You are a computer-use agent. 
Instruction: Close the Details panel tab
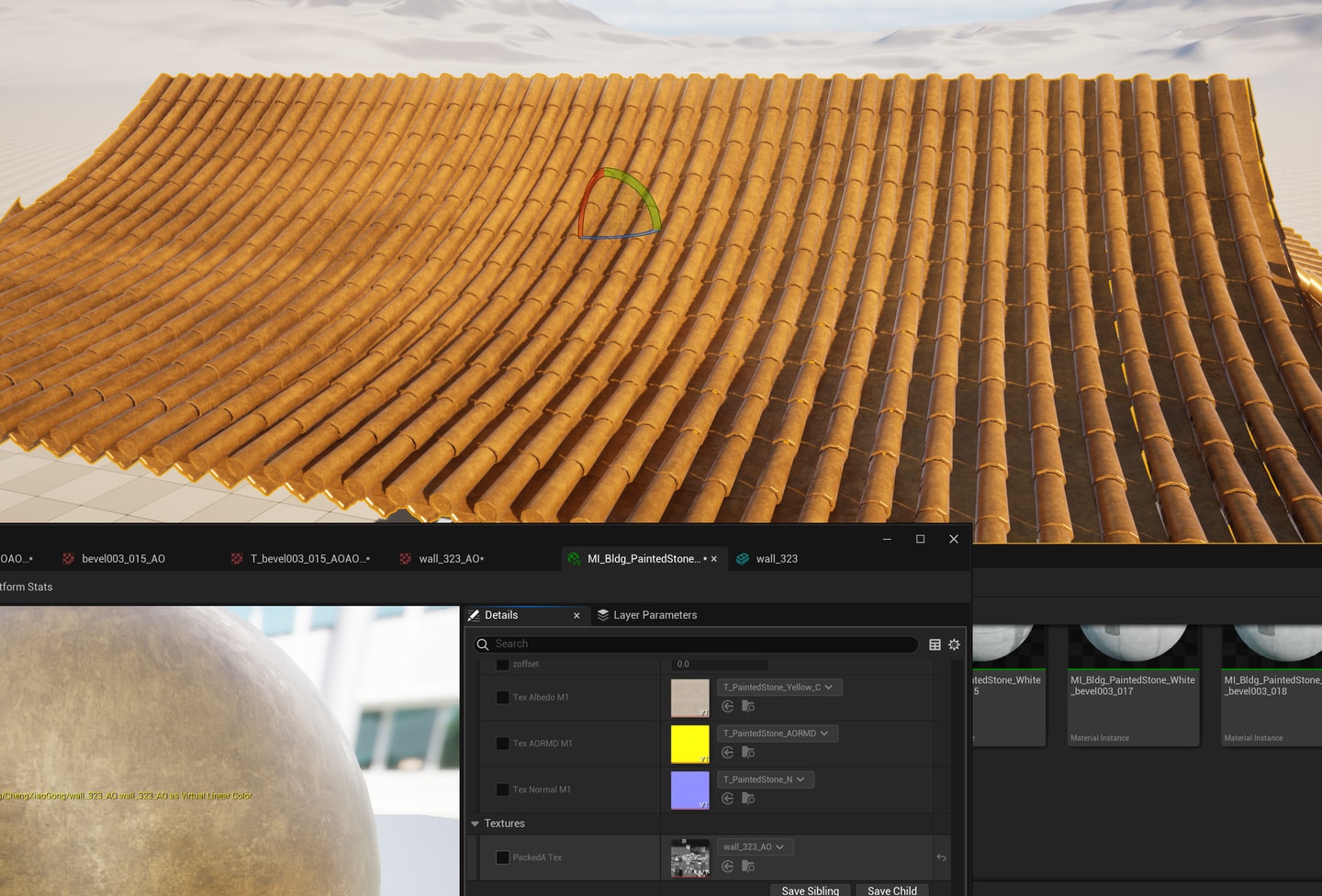[577, 616]
